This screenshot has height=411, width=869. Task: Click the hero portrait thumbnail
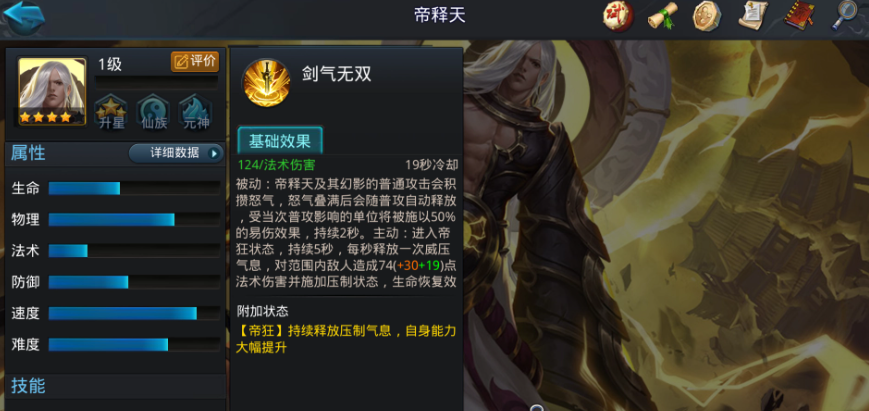(x=52, y=91)
